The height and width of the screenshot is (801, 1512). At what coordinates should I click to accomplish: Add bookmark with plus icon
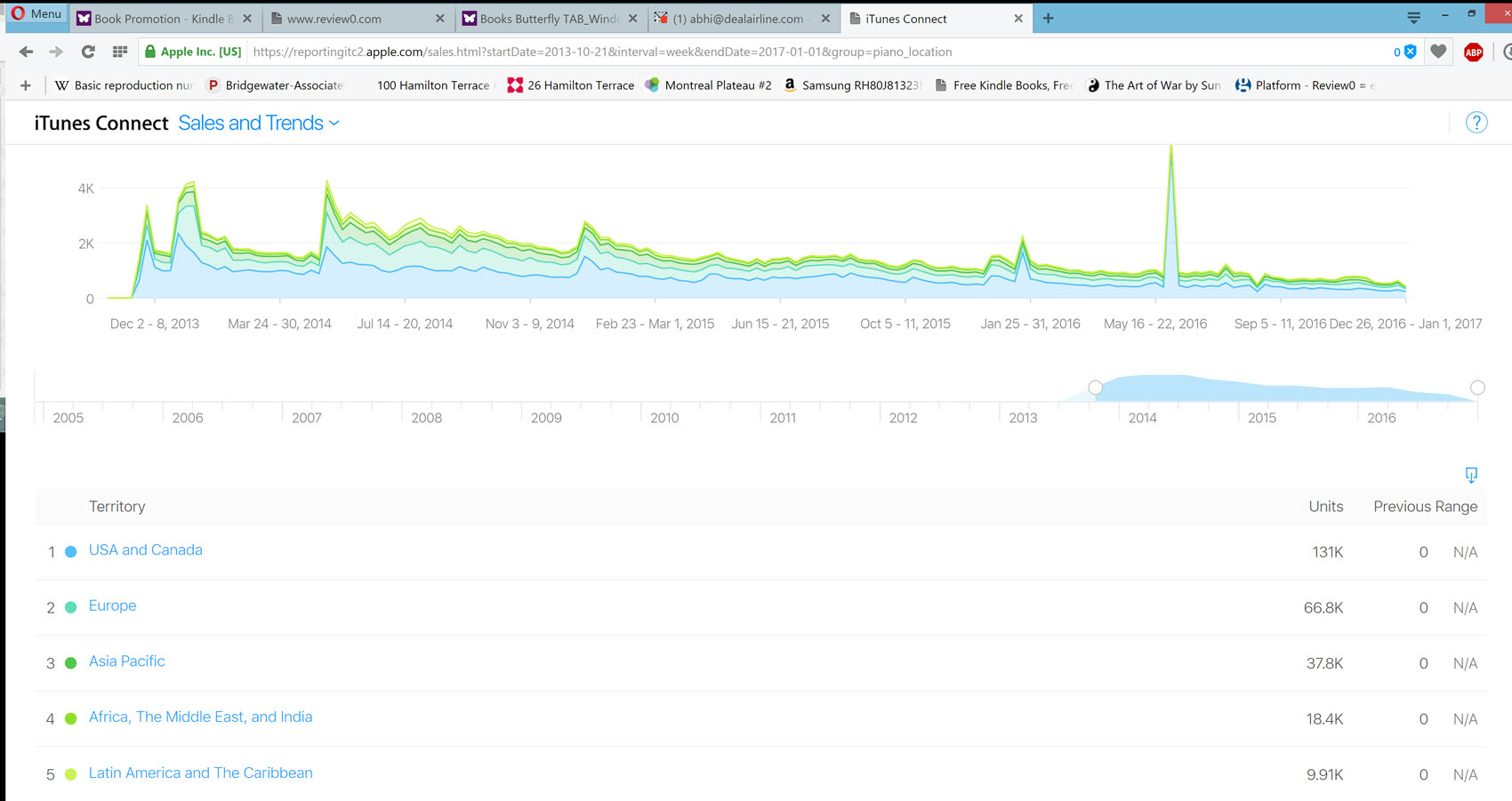(26, 85)
